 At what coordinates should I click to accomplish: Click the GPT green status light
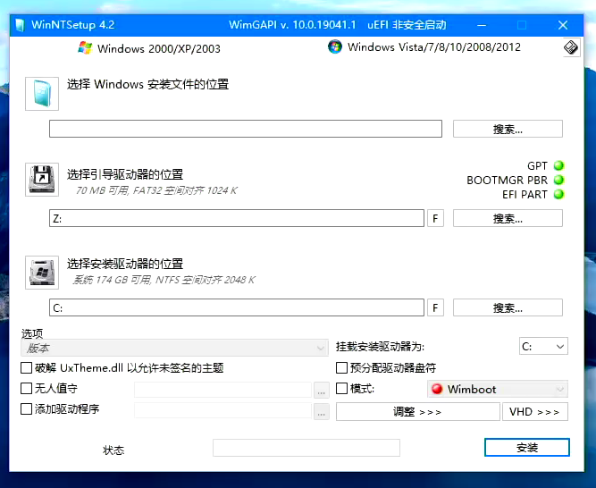(559, 166)
